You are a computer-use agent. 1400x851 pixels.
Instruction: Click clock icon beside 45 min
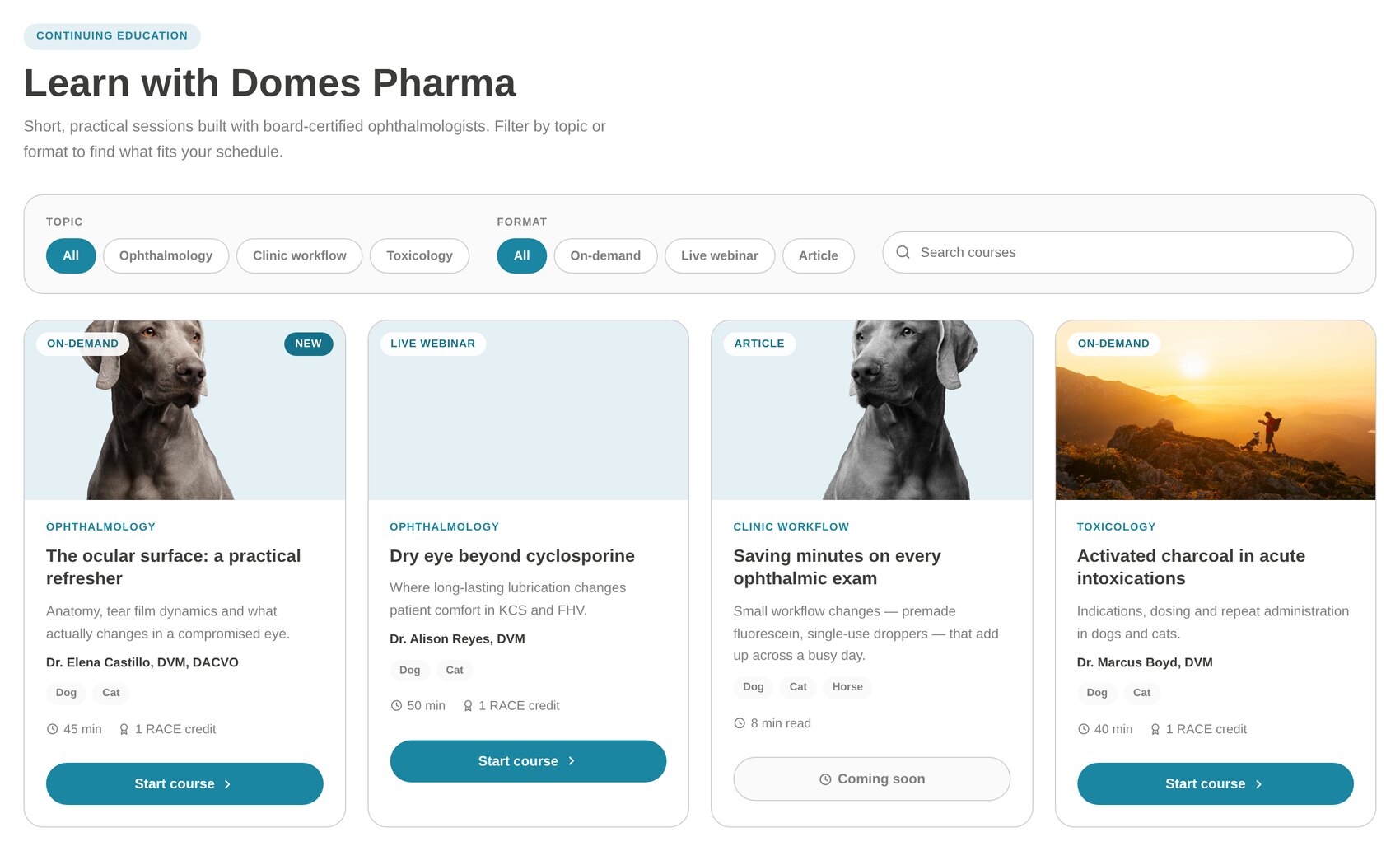pos(53,729)
